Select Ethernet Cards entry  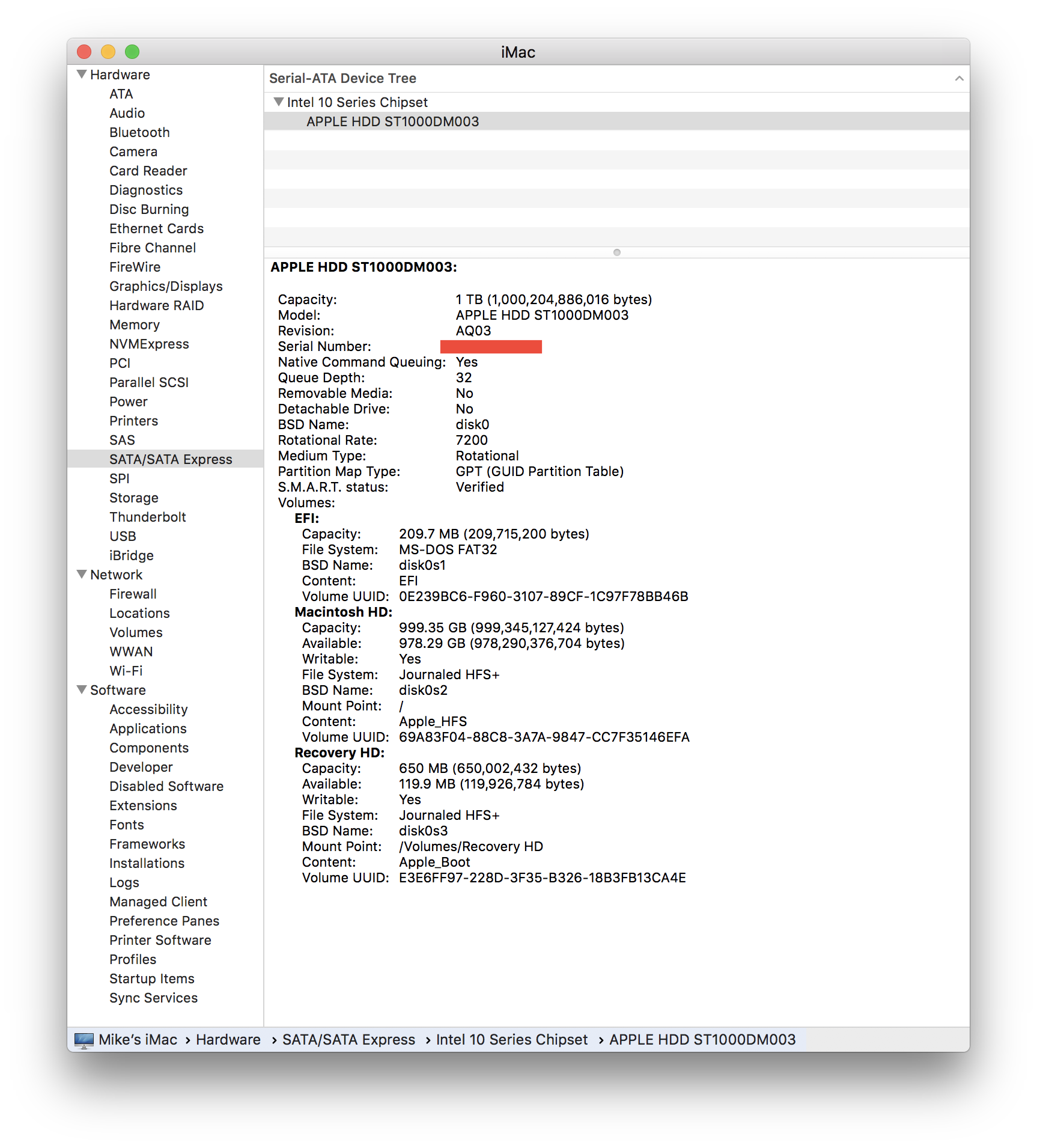[x=157, y=229]
